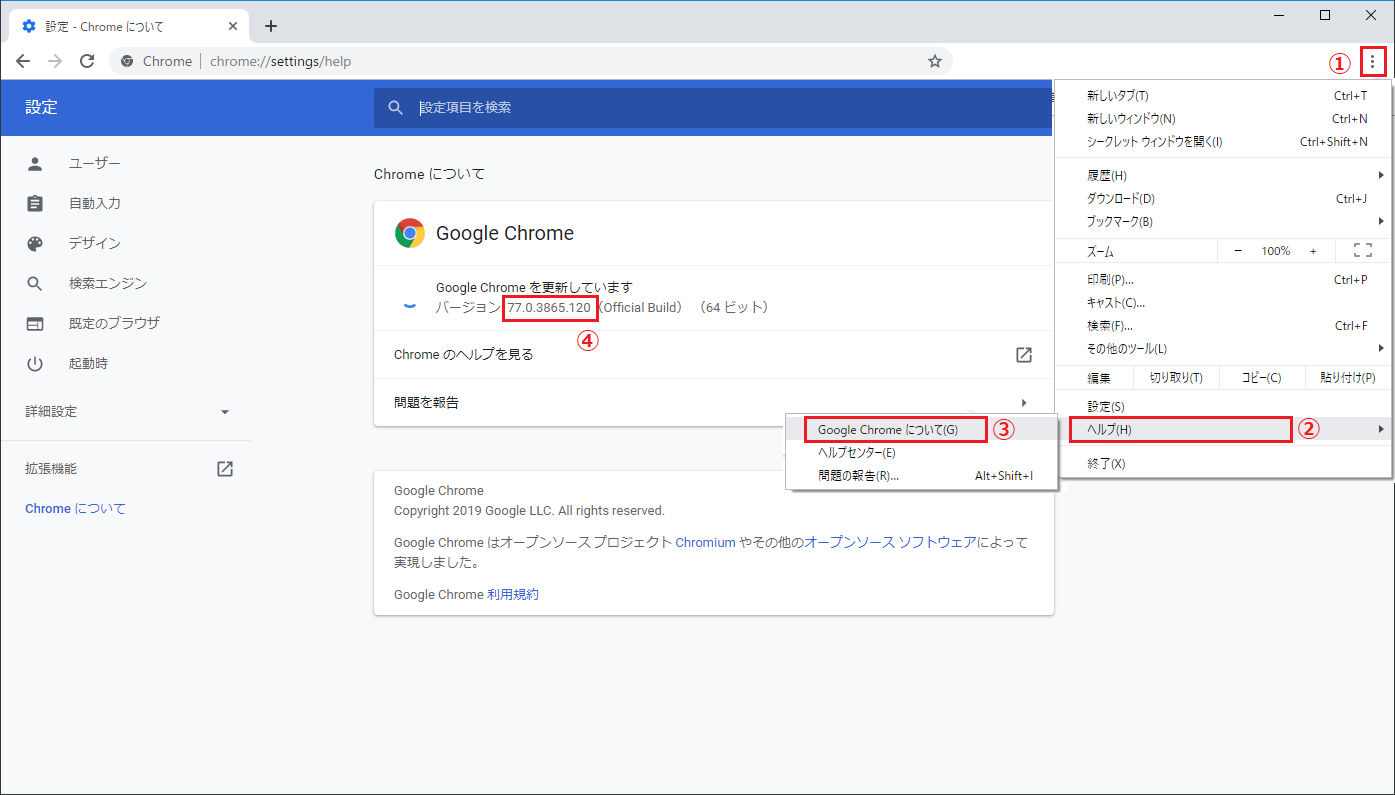
Task: Click the bookmark star in the address bar
Action: coord(934,61)
